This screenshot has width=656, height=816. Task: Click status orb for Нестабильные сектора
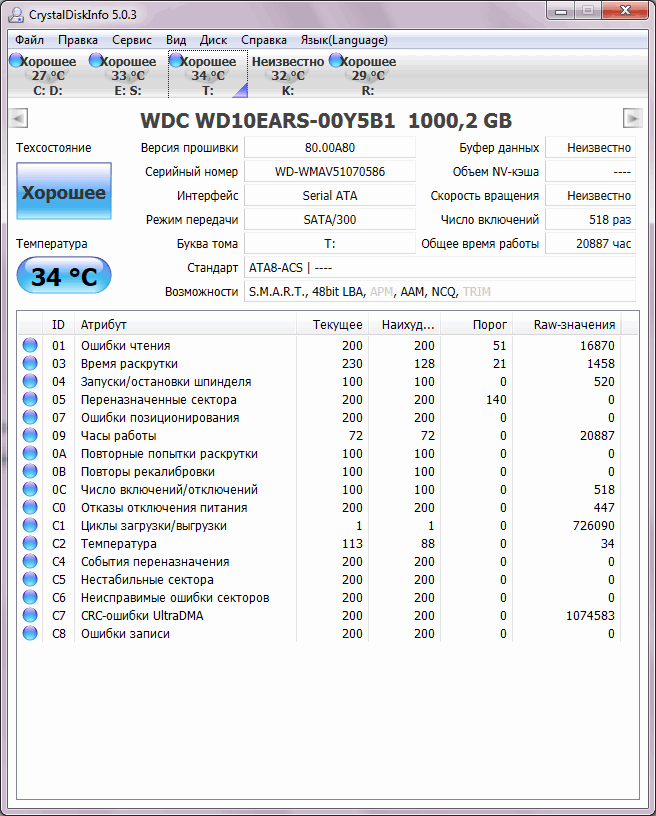pos(30,579)
